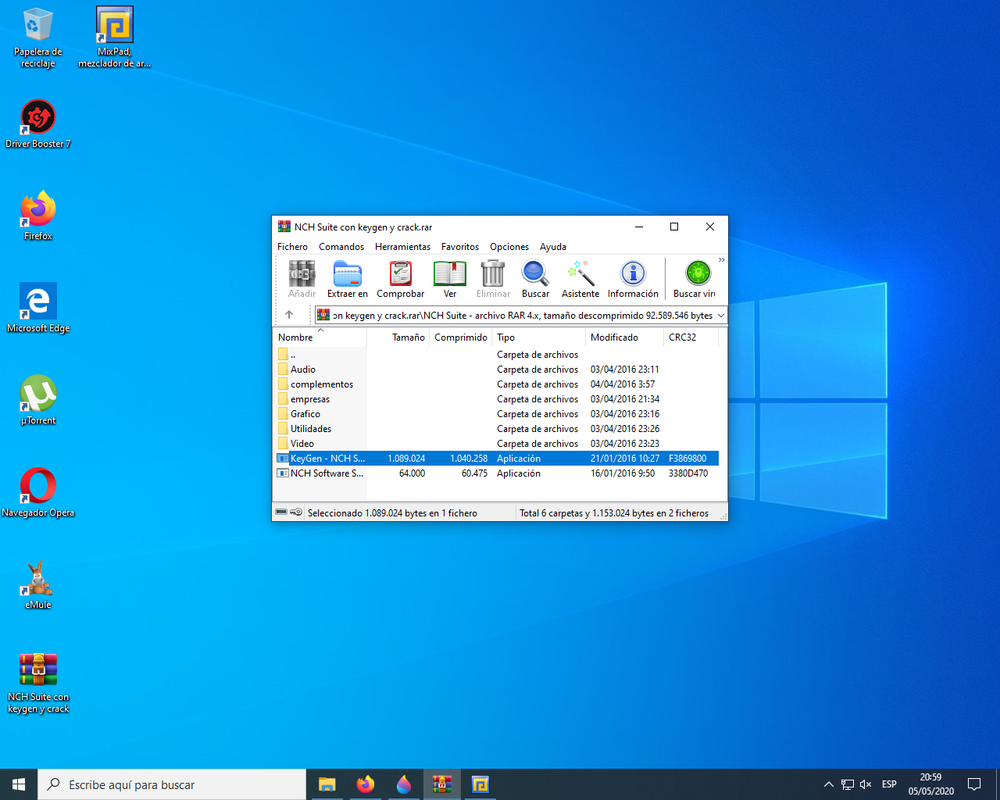Open the Fichero menu
This screenshot has height=800, width=1000.
coord(292,247)
